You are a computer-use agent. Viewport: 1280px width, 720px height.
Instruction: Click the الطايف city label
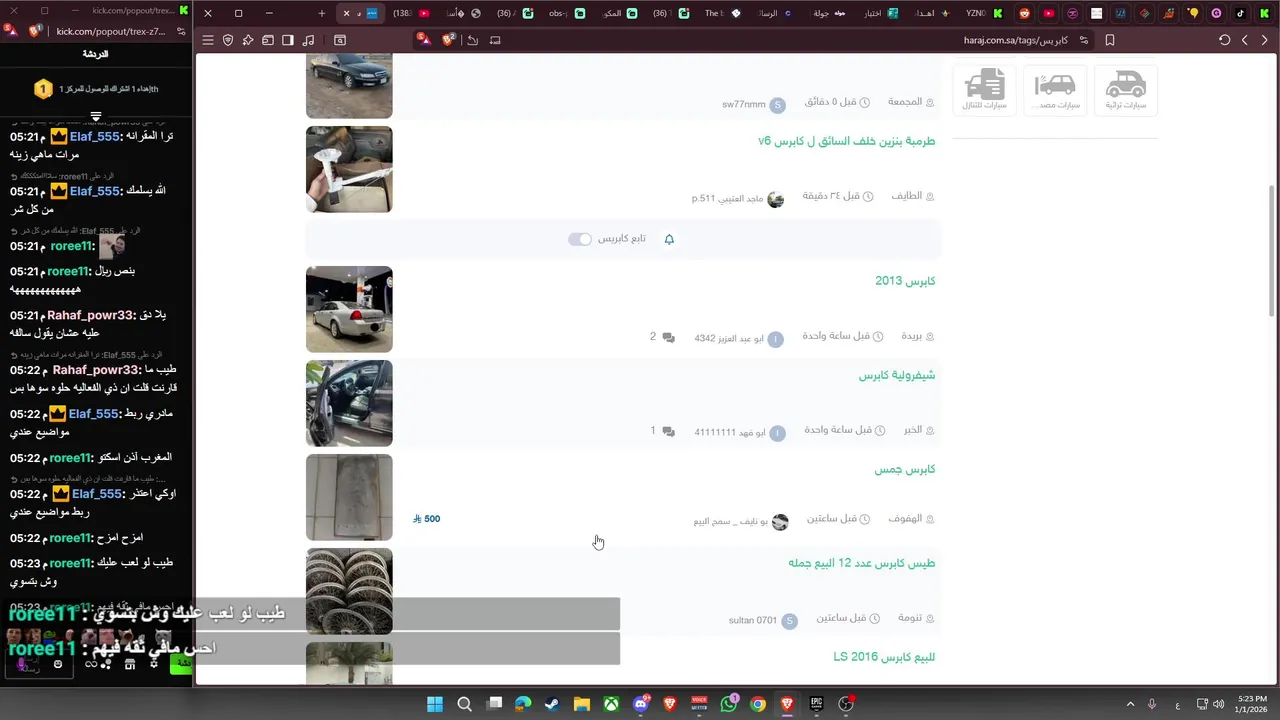tap(907, 196)
